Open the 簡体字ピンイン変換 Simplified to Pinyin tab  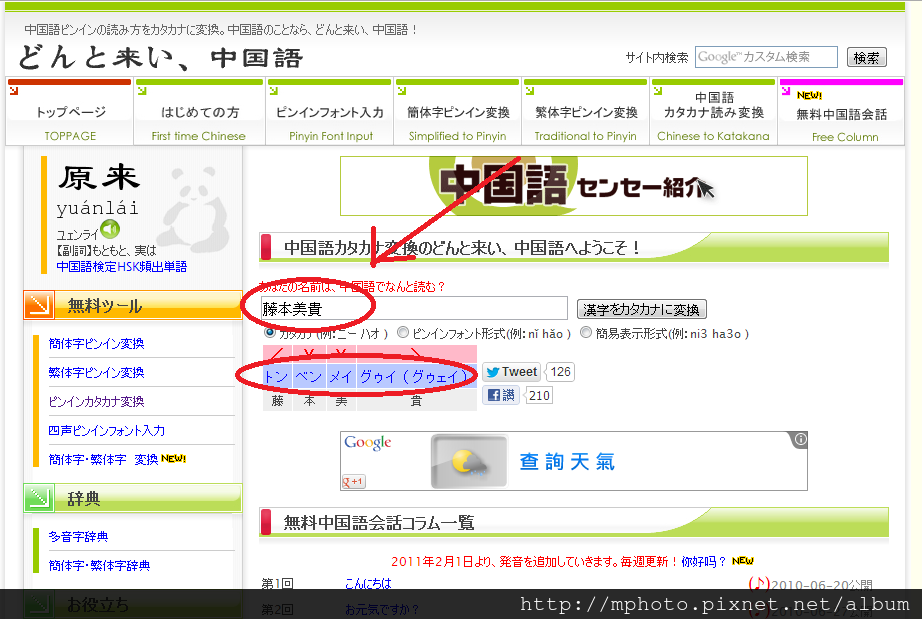(x=457, y=112)
